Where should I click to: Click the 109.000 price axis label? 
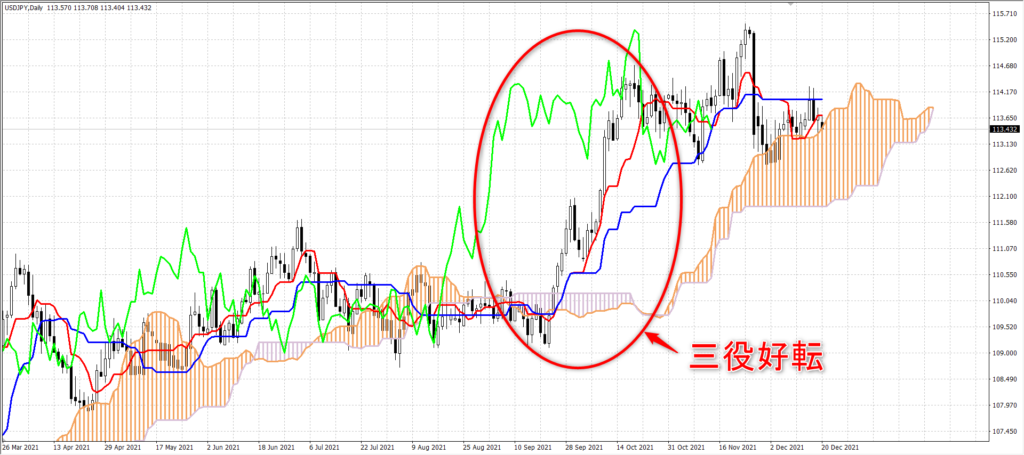click(x=1004, y=353)
